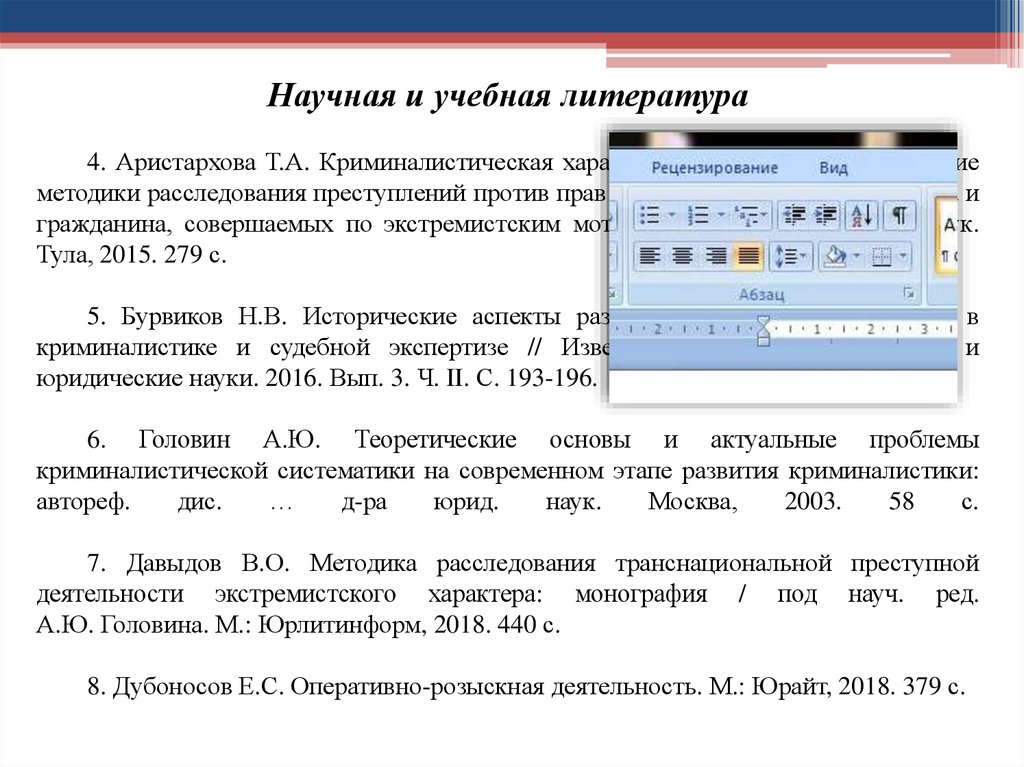
Task: Apply borders with the borders icon
Action: [x=882, y=255]
